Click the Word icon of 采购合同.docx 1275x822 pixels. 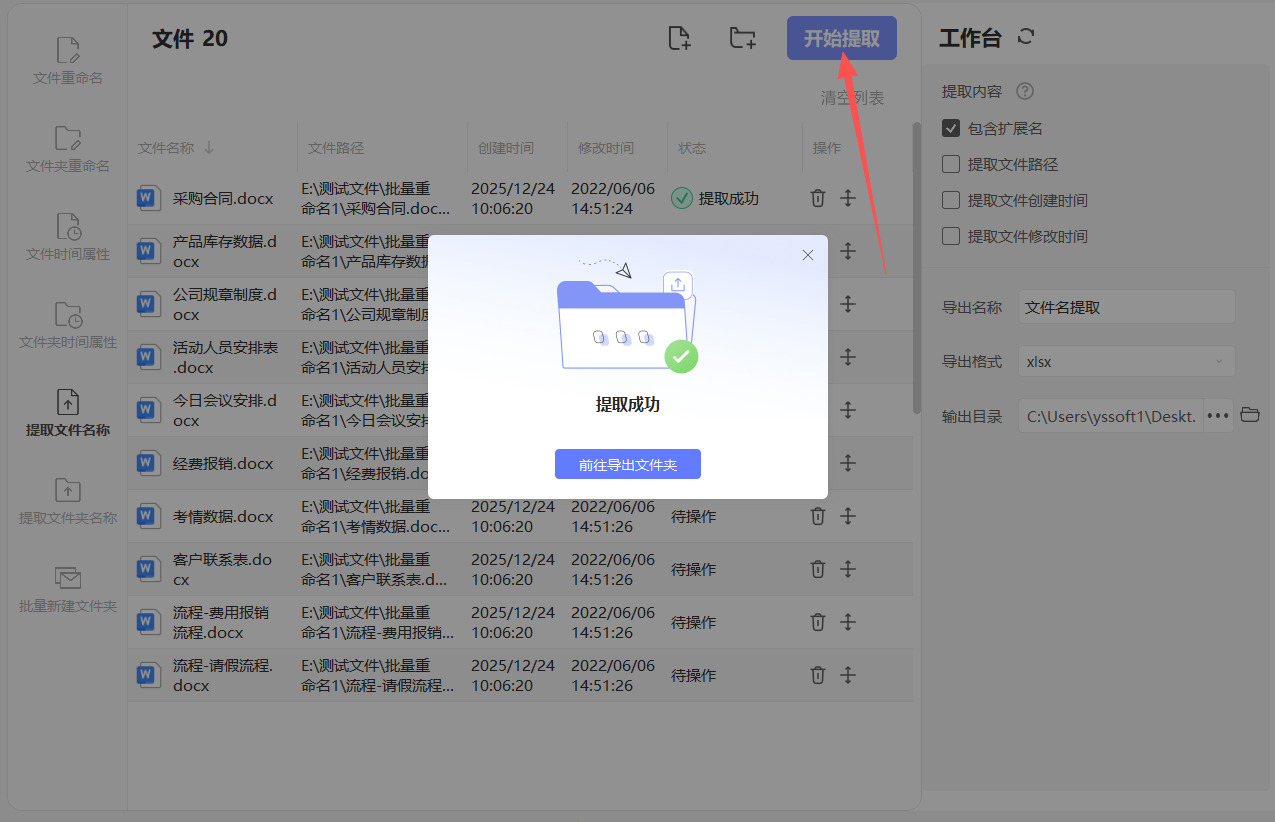[148, 199]
